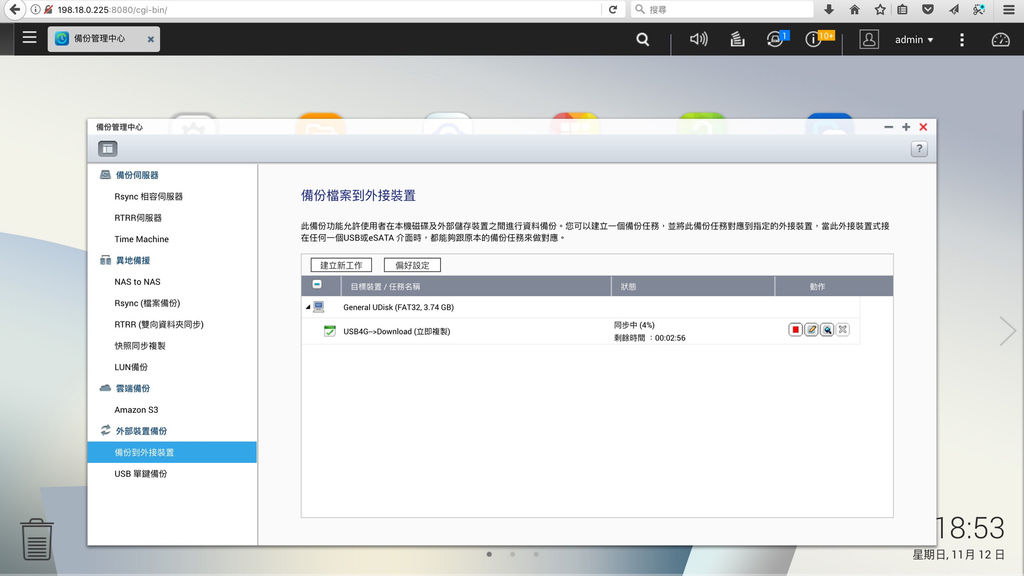This screenshot has height=576, width=1024.
Task: Edit the USB4G-->Download job settings
Action: coord(811,330)
